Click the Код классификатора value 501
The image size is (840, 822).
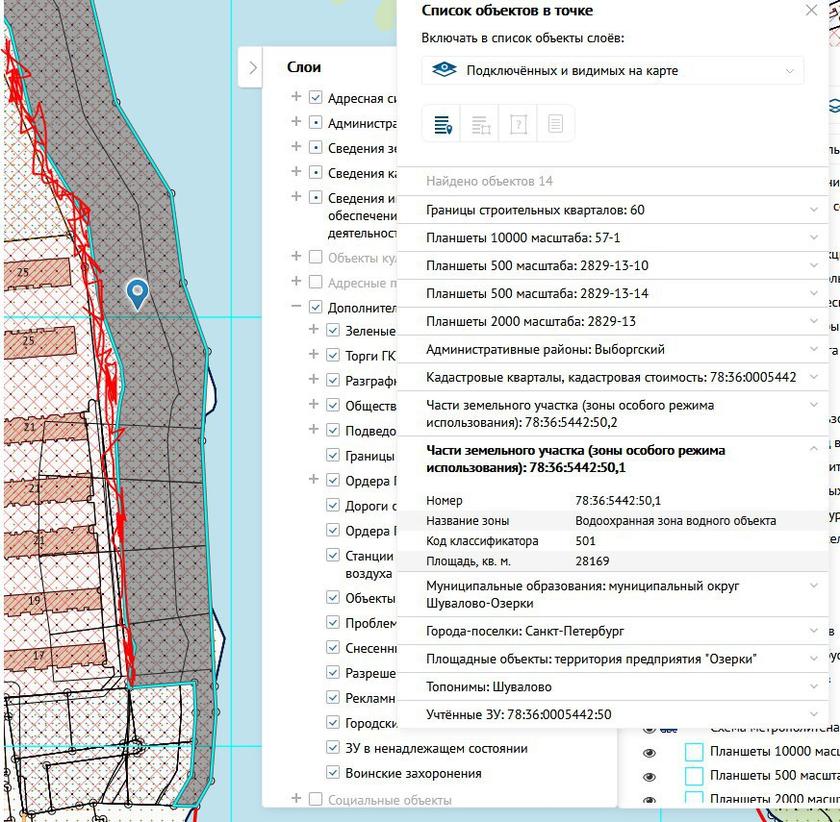click(x=585, y=541)
